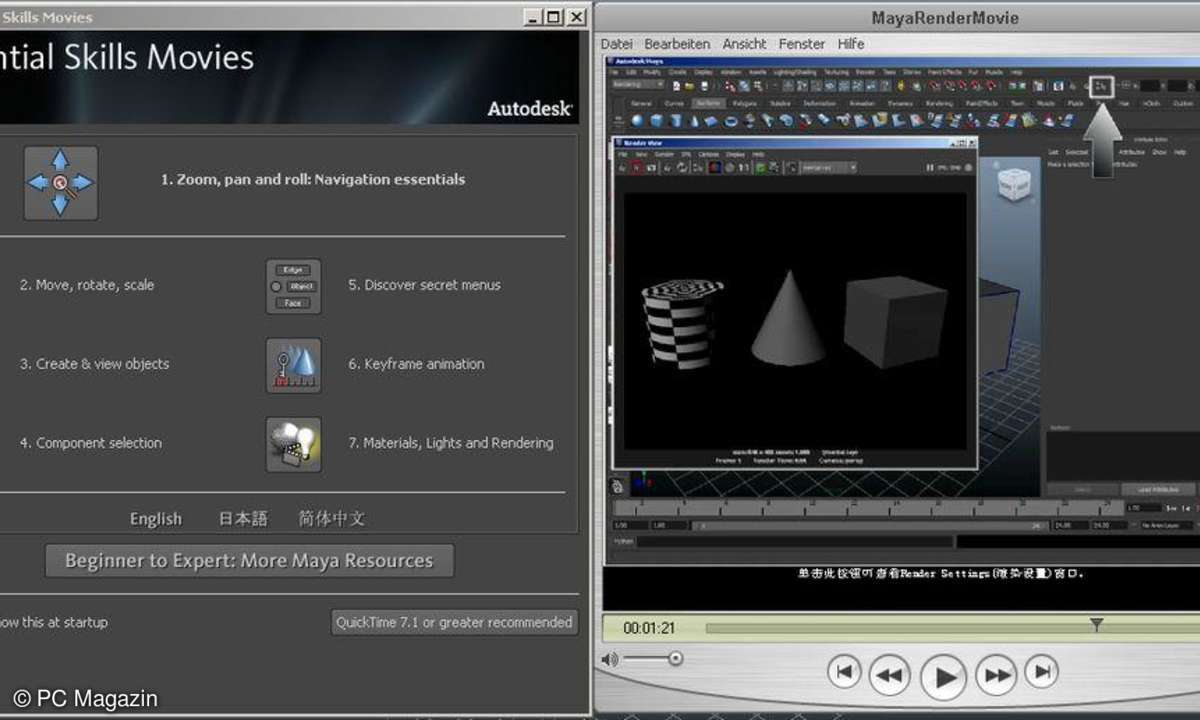Screen dimensions: 1200x720
Task: Close the Skills Movies window
Action: pos(576,17)
